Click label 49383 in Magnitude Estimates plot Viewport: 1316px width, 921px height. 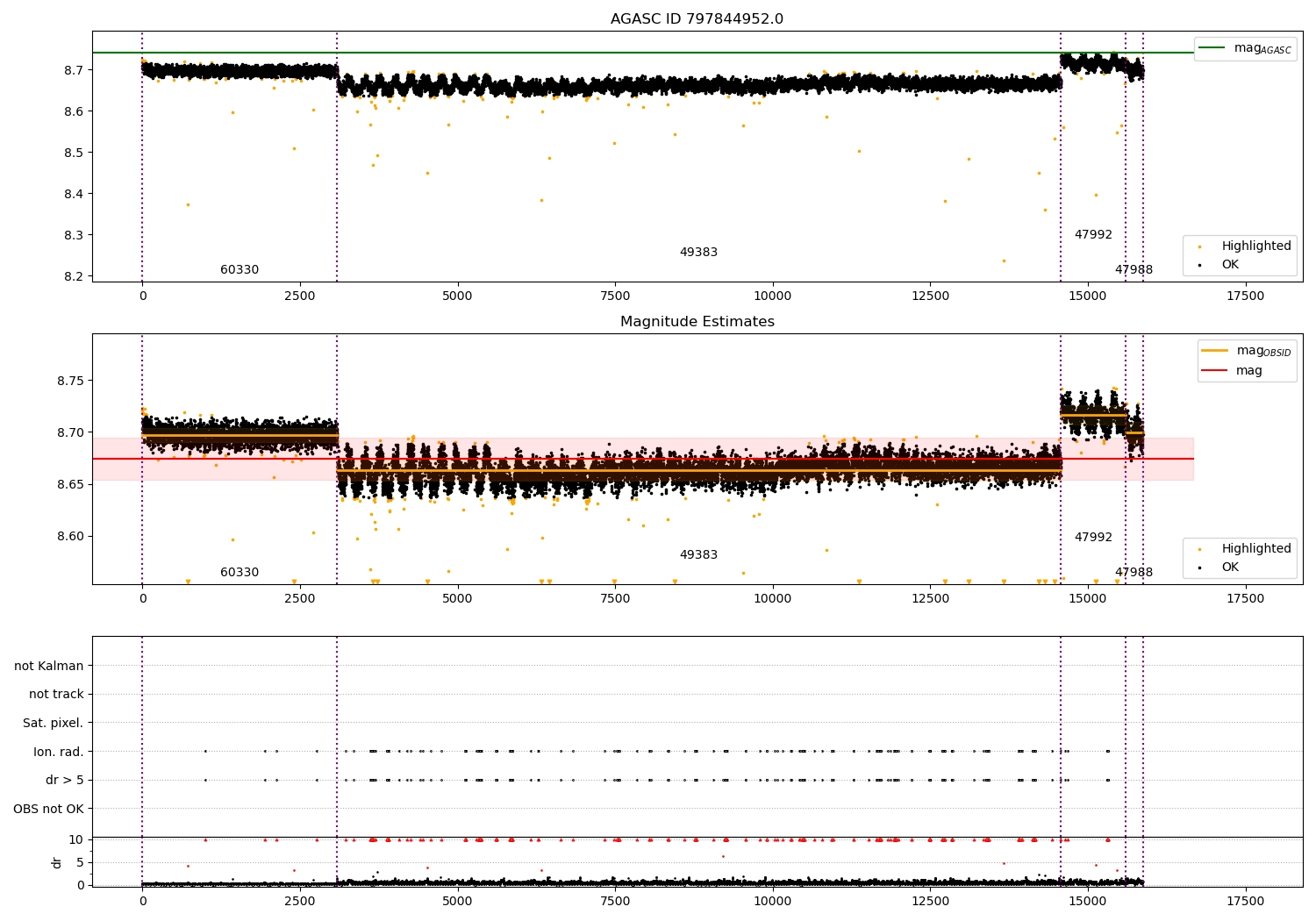pos(698,555)
